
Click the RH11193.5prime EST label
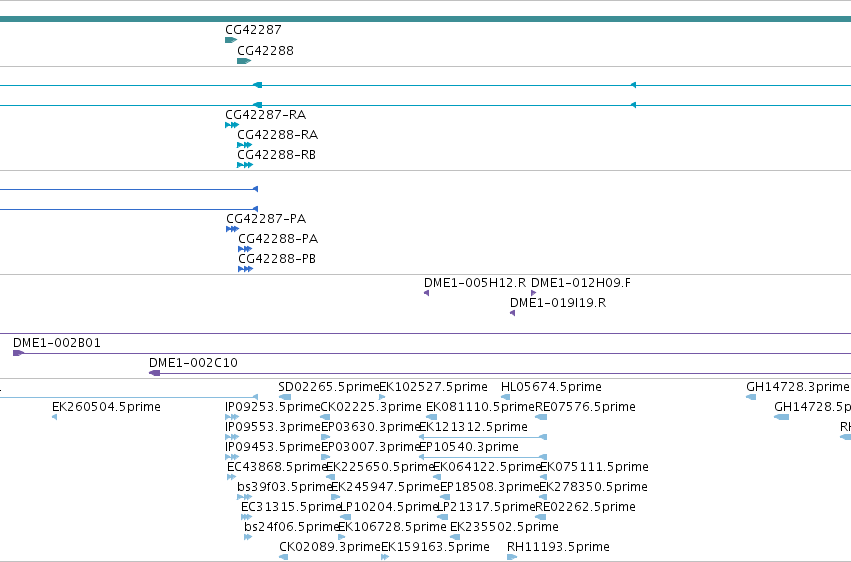[x=558, y=547]
